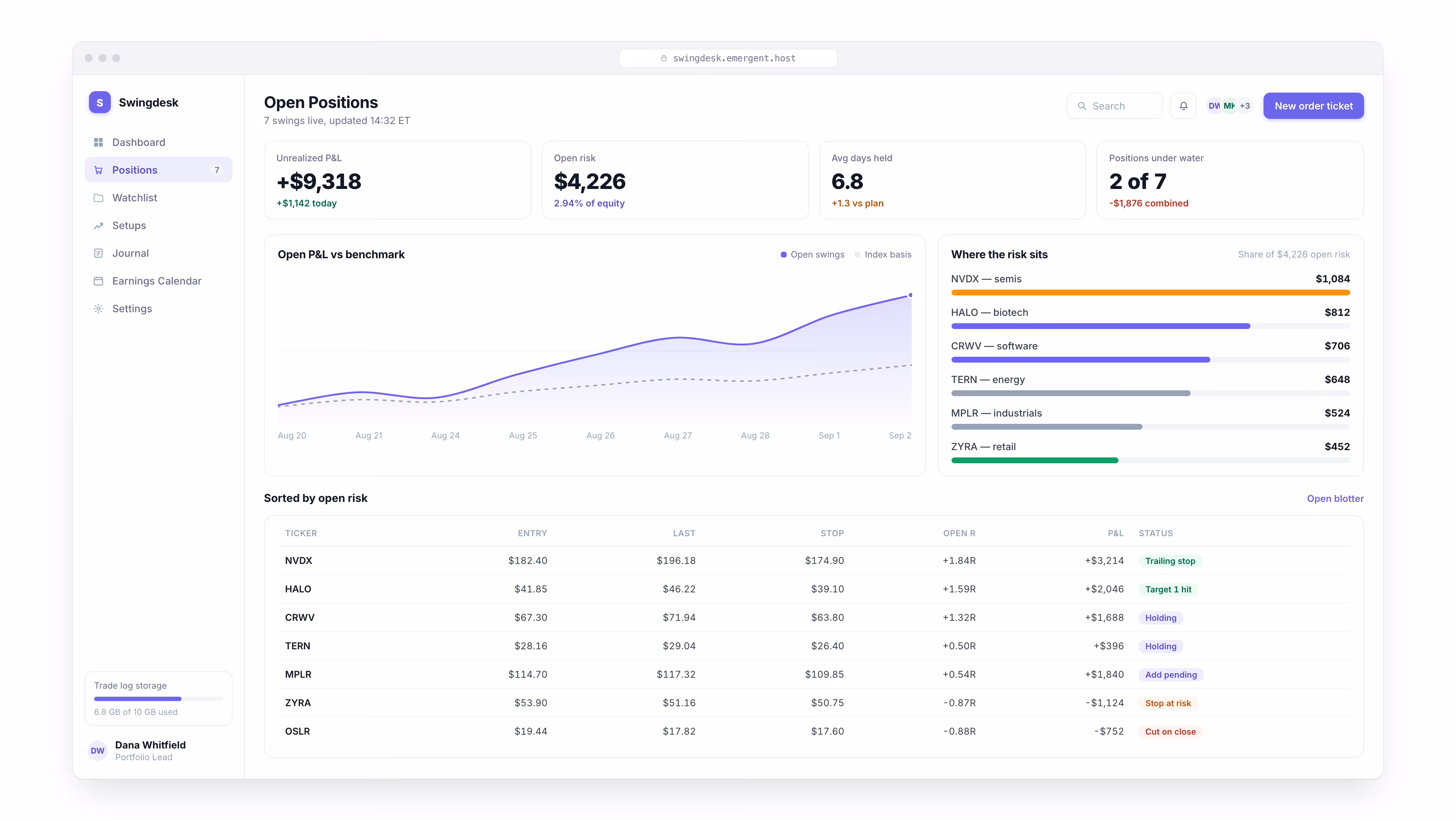Click Dana Whitfield's DW avatar in sidebar
This screenshot has height=820, width=1456.
click(98, 751)
